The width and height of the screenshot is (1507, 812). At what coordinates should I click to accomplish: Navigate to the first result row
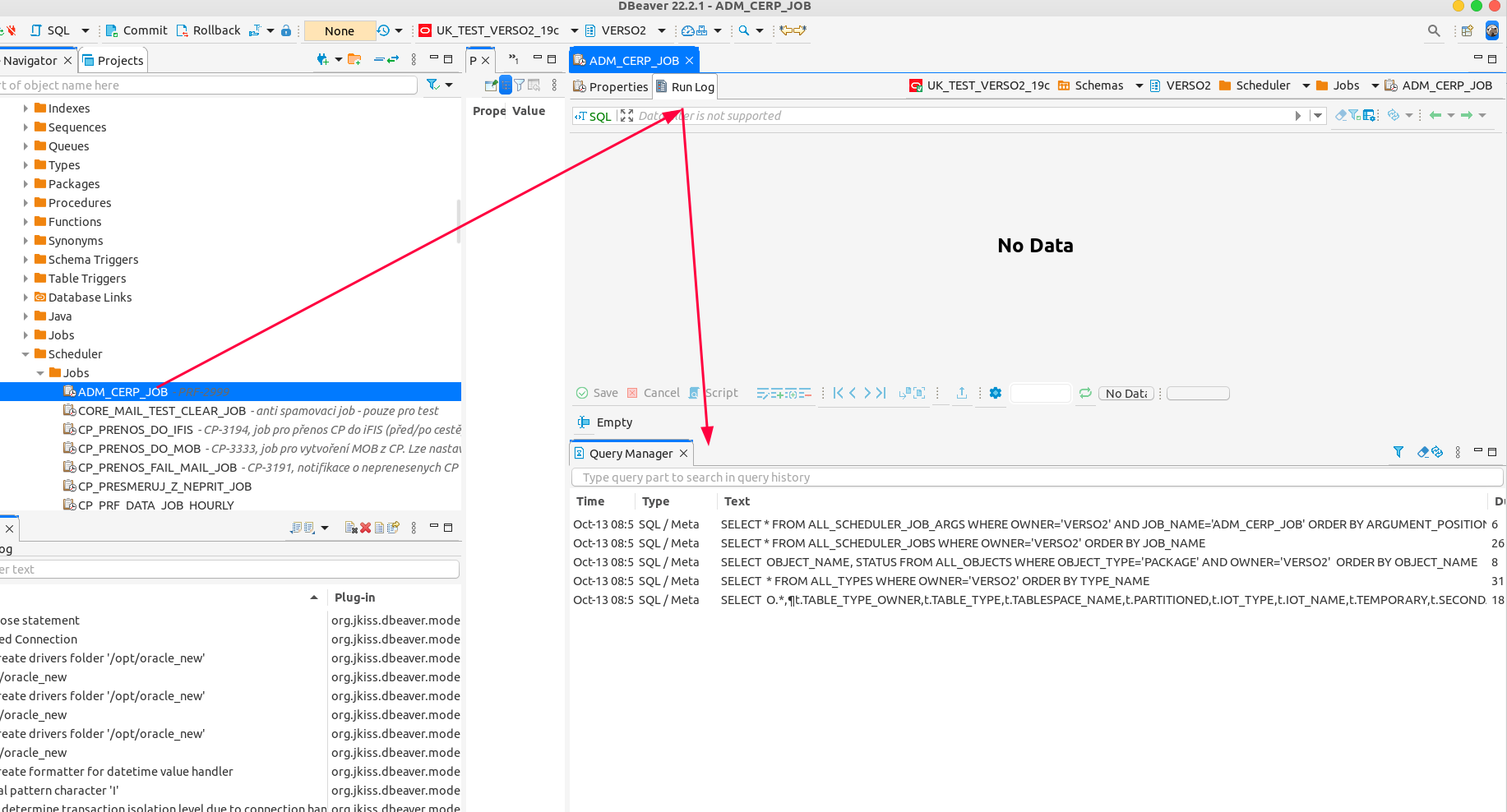[837, 393]
